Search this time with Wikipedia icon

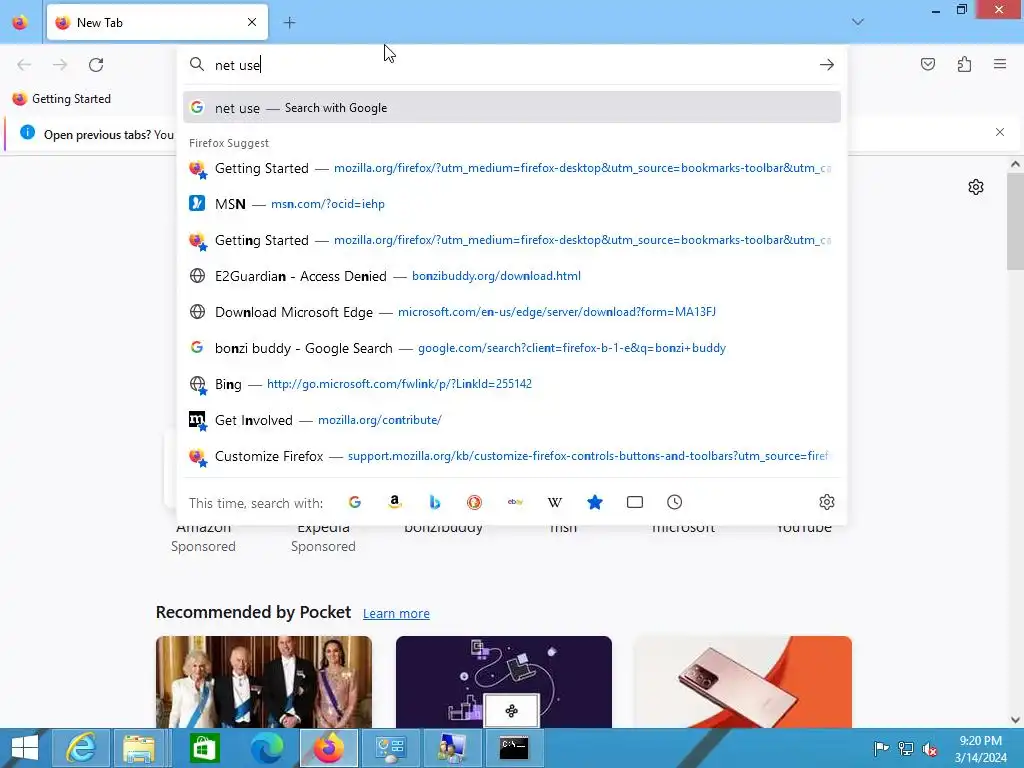click(554, 502)
